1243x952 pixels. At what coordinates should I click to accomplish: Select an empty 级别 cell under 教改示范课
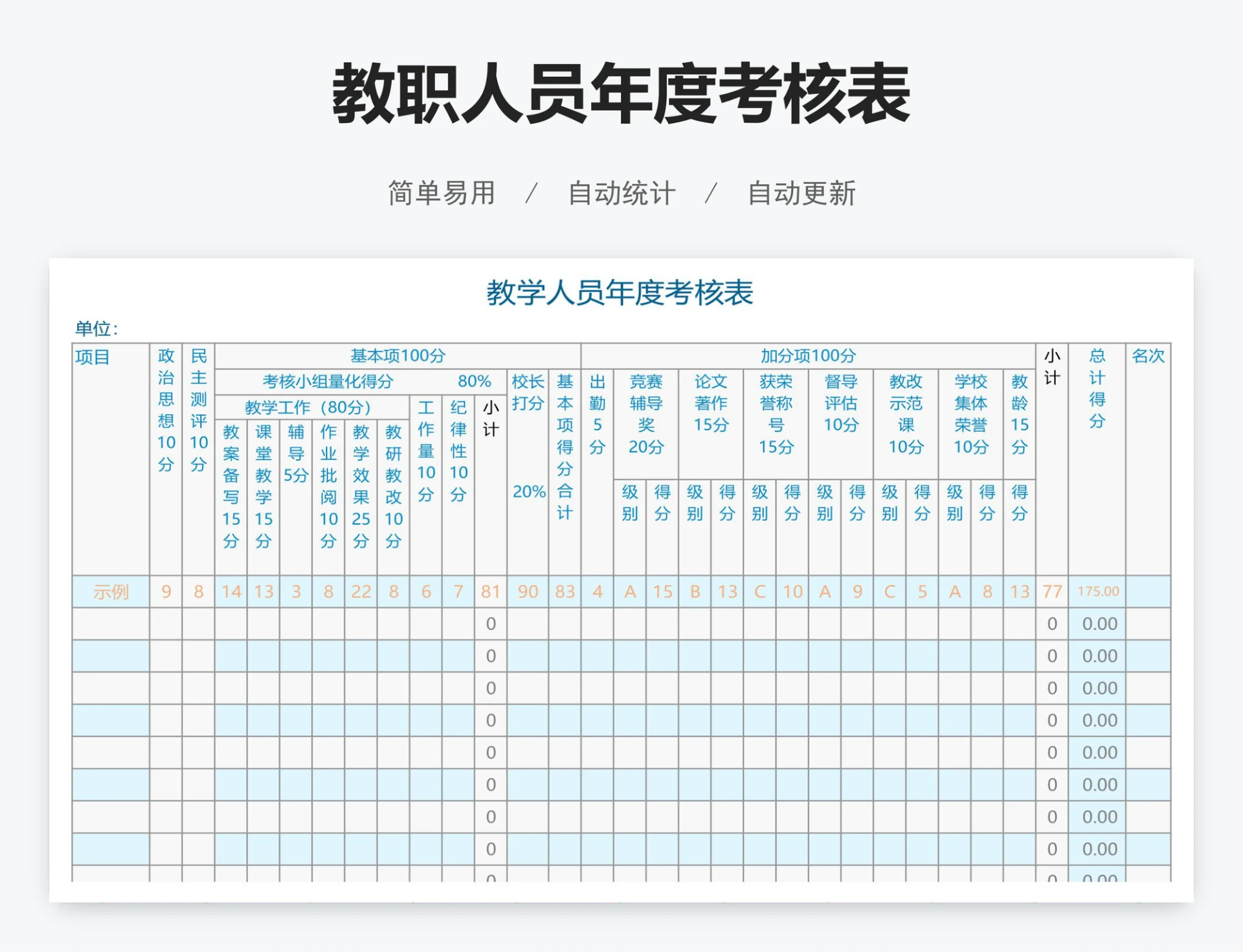click(890, 624)
